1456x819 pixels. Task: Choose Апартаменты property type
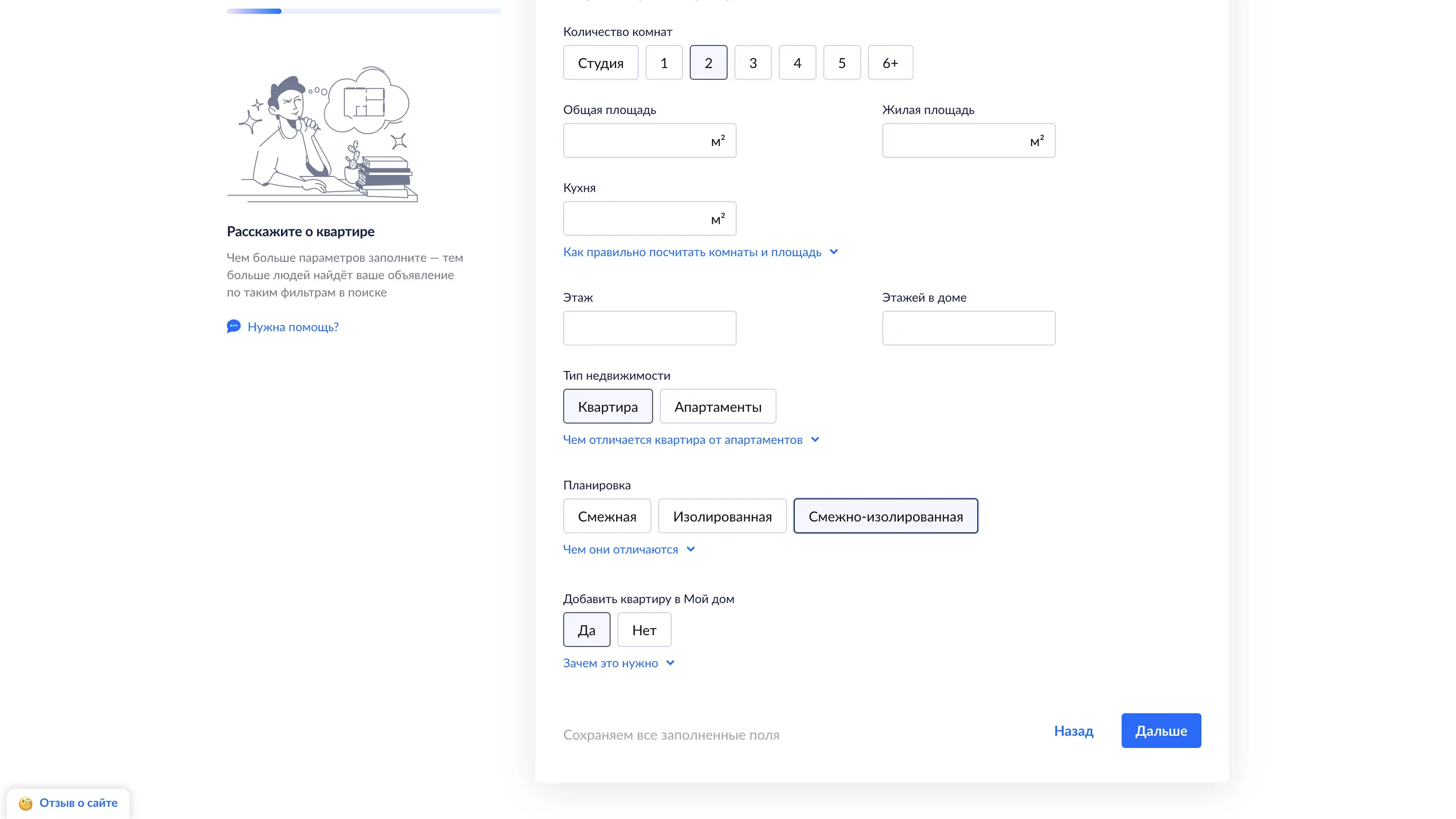[x=717, y=406]
